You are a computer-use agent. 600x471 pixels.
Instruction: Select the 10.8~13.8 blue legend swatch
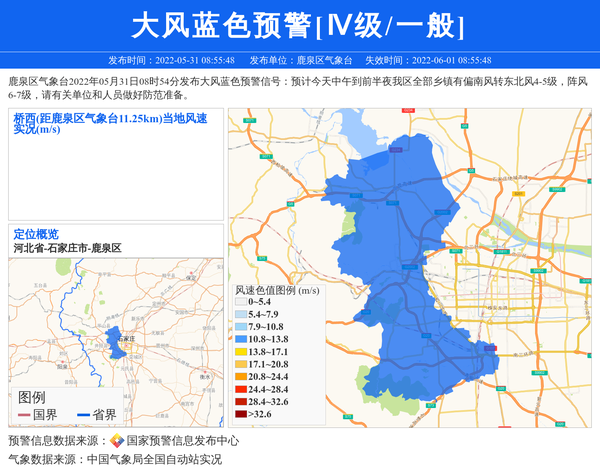(x=240, y=339)
